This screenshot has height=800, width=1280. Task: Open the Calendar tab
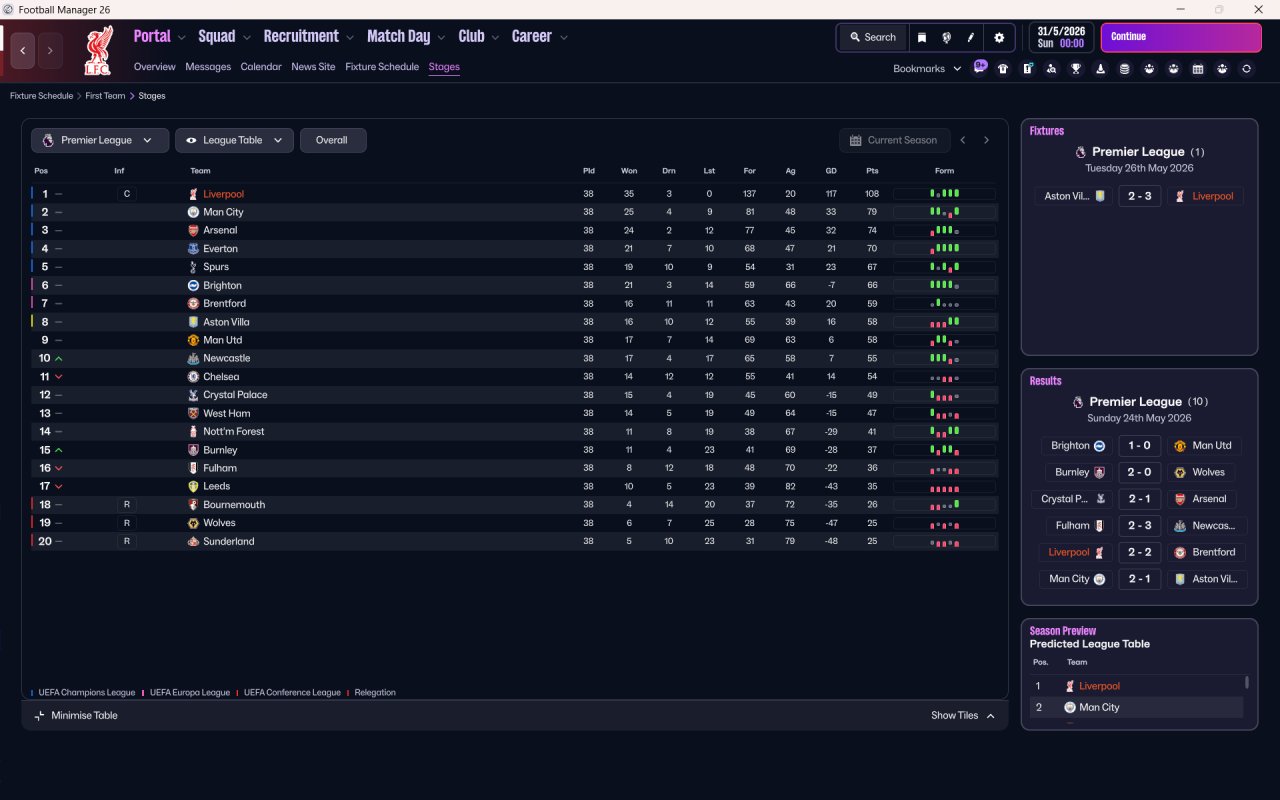click(x=261, y=67)
